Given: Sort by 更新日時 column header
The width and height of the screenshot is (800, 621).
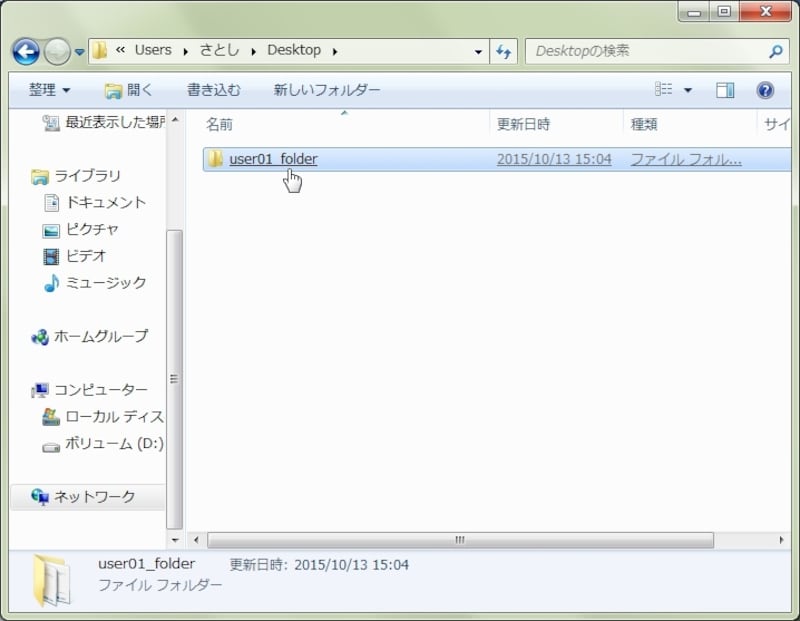Looking at the screenshot, I should (x=523, y=124).
